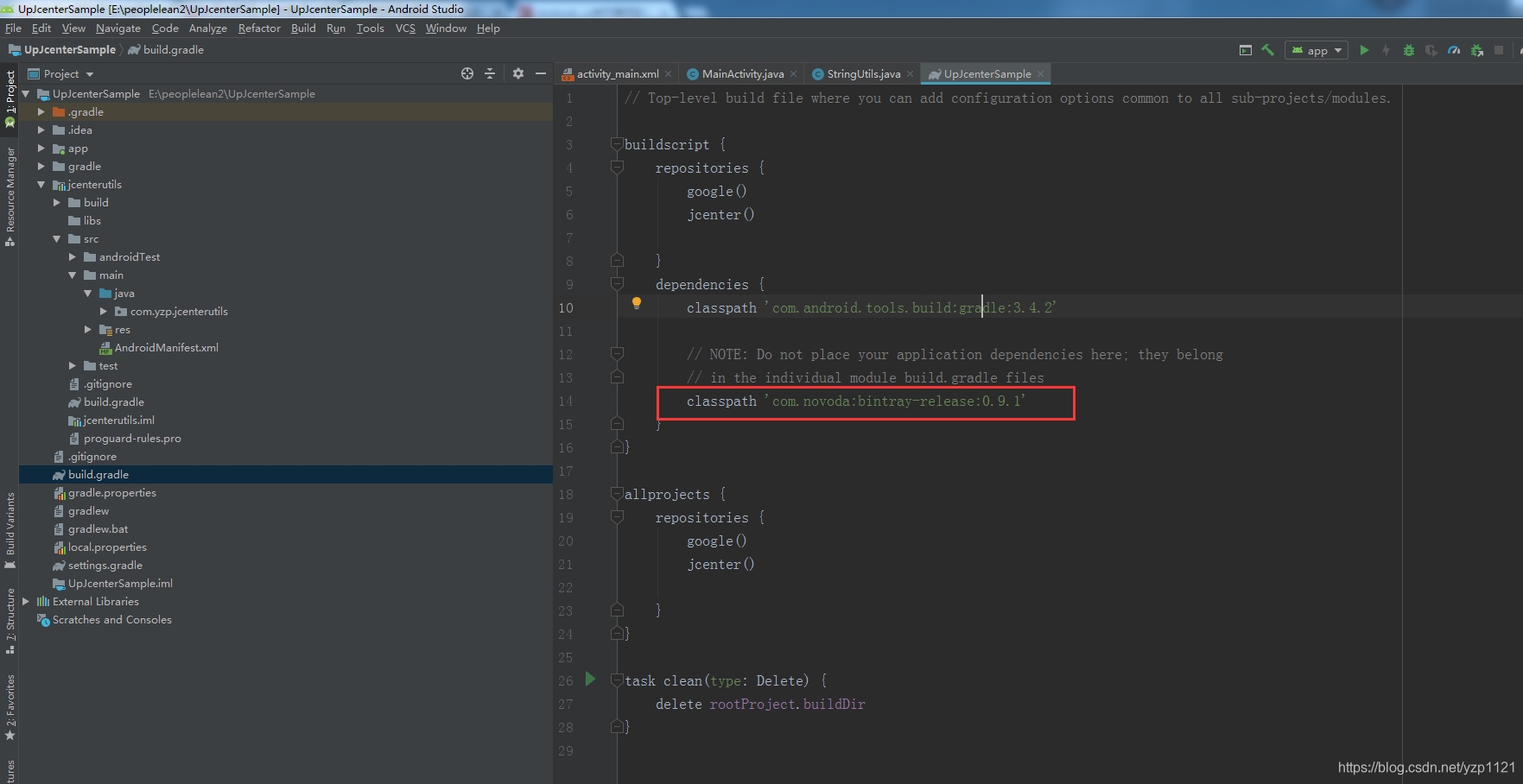Toggle Build Variants side panel
1523x784 pixels.
10,530
